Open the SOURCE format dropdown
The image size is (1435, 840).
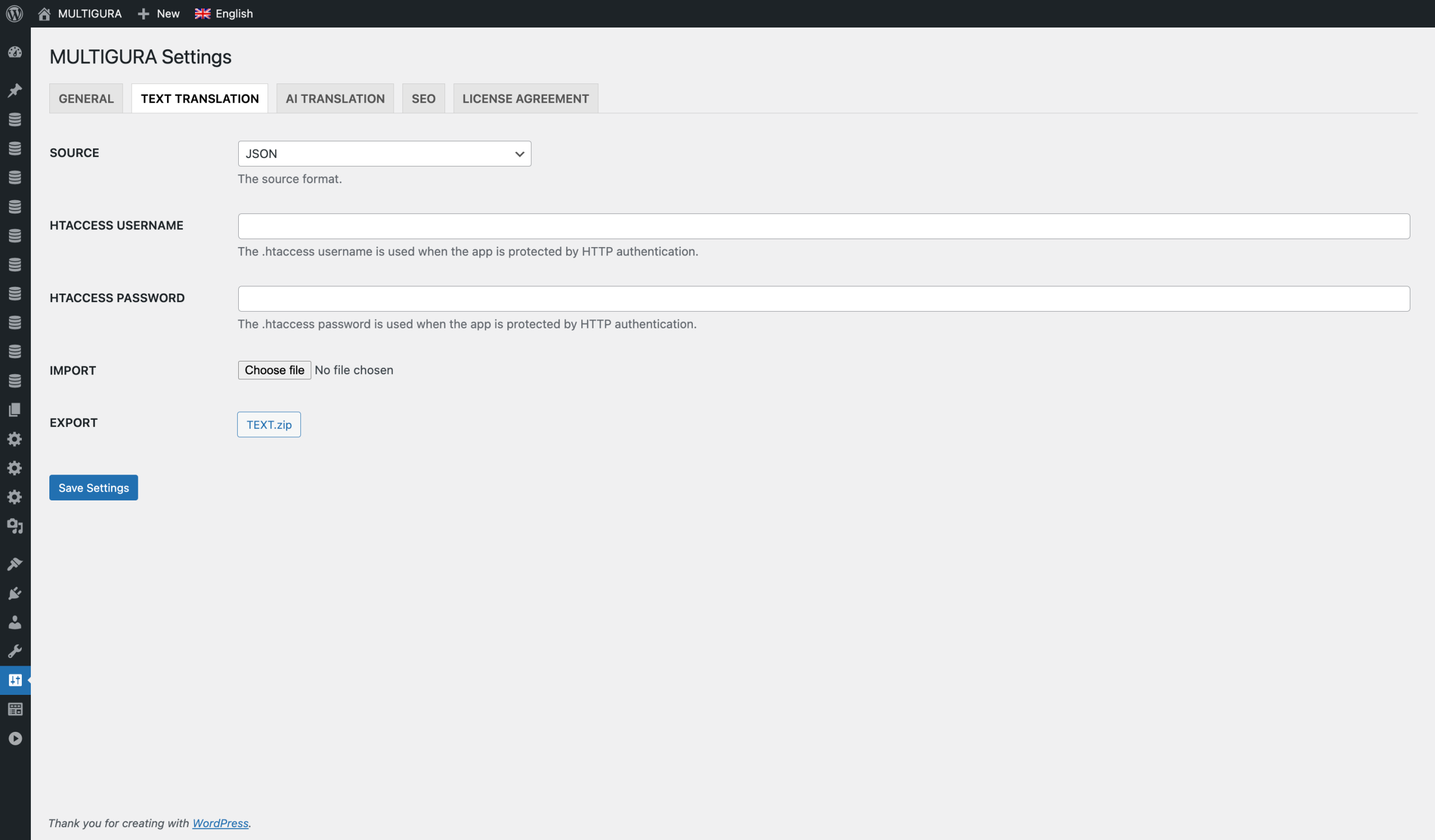[385, 154]
